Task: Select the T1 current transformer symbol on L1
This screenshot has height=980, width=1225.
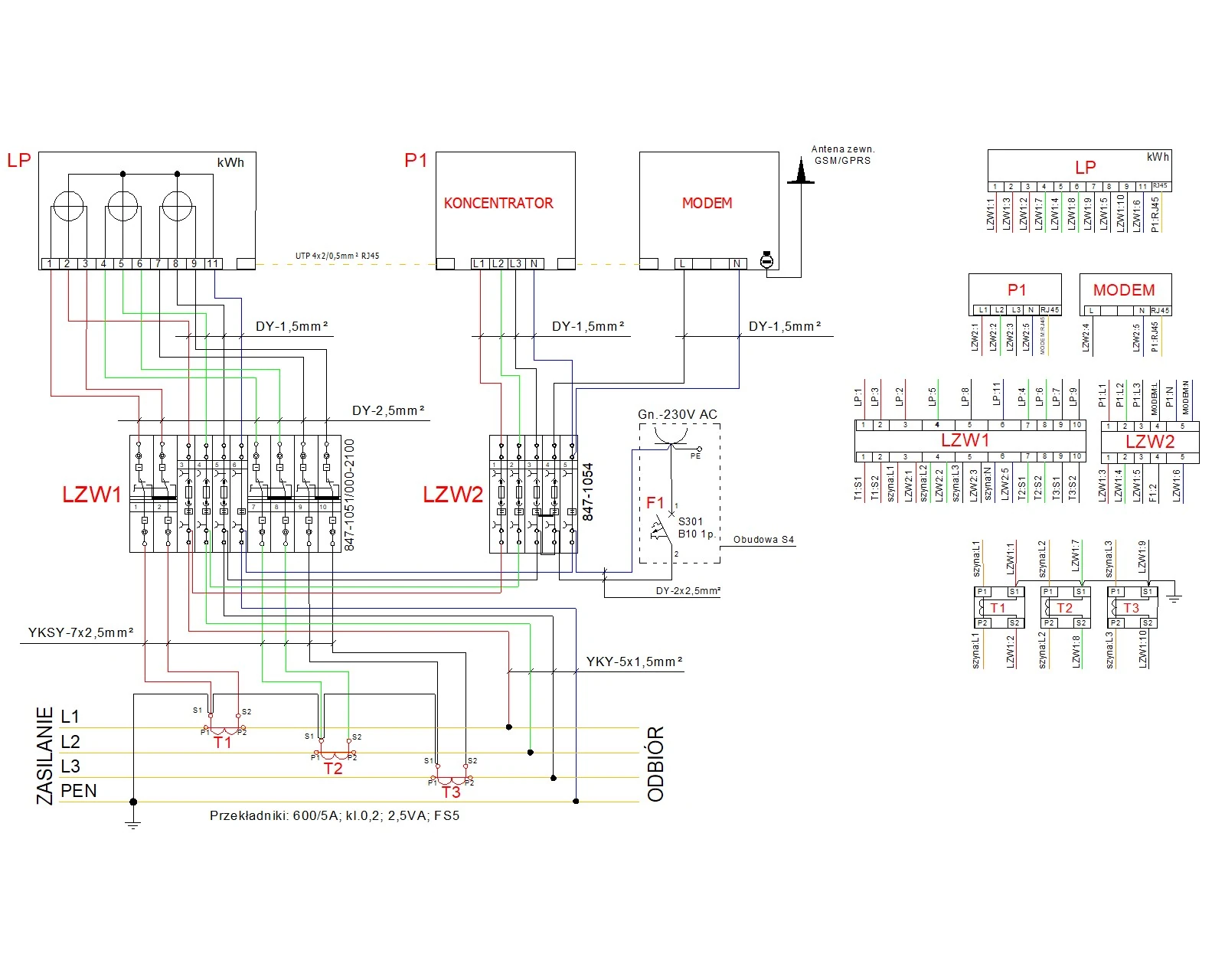Action: (x=223, y=729)
